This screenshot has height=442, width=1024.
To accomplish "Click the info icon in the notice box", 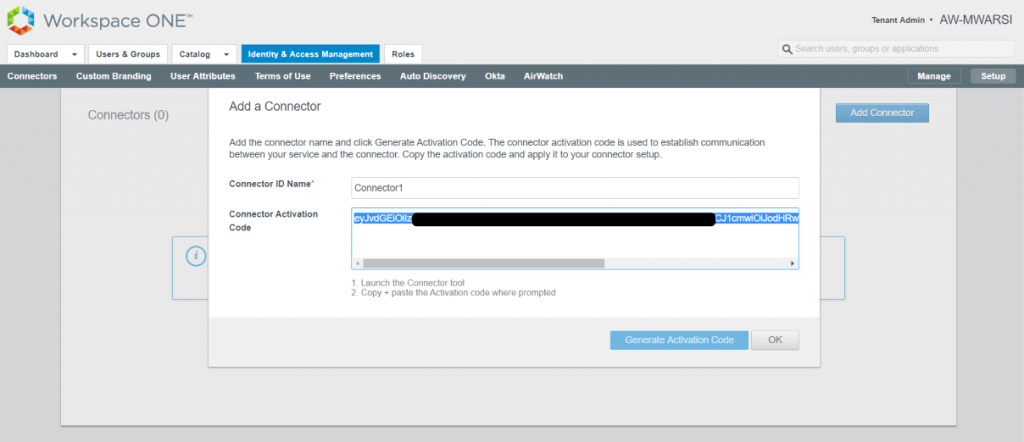I will (196, 256).
